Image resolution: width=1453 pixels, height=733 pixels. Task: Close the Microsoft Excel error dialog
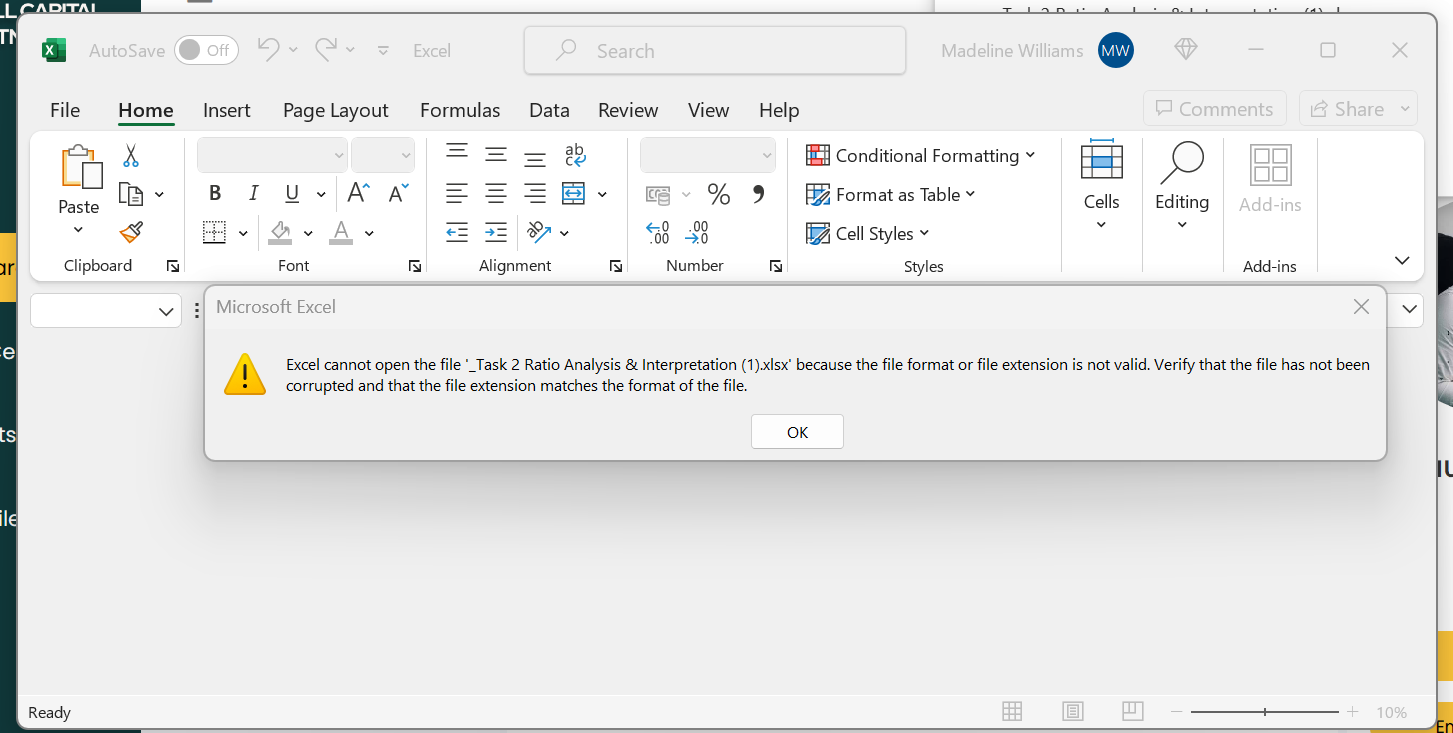pos(1361,307)
